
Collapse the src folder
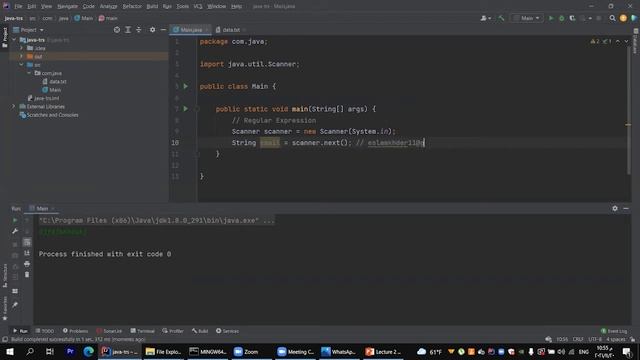(21, 65)
